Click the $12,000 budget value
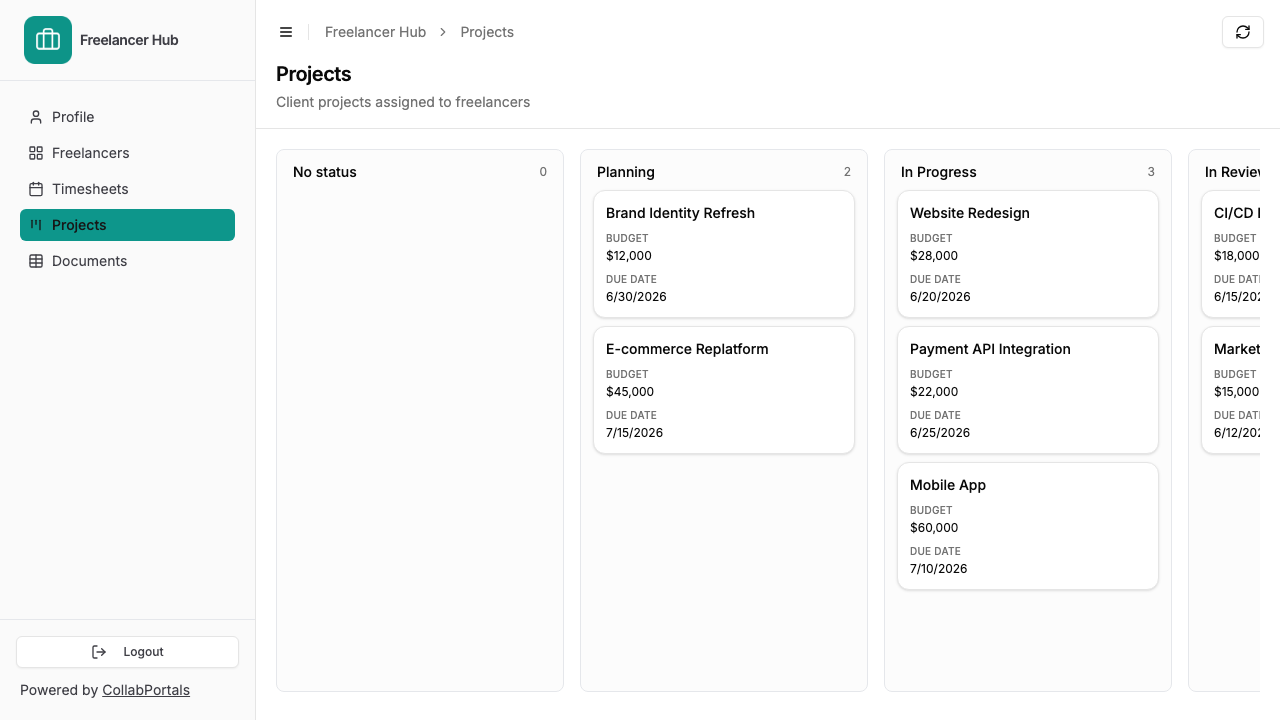The width and height of the screenshot is (1280, 720). pos(629,256)
